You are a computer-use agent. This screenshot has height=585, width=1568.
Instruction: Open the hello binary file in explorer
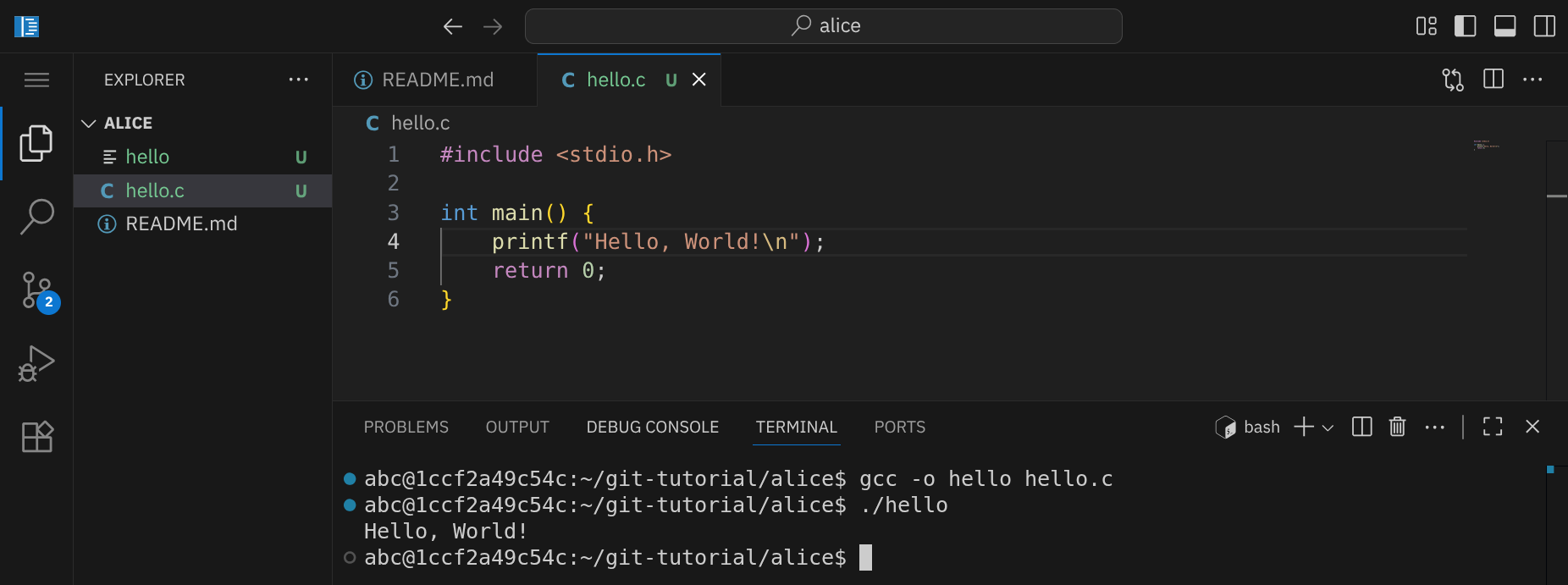tap(147, 157)
